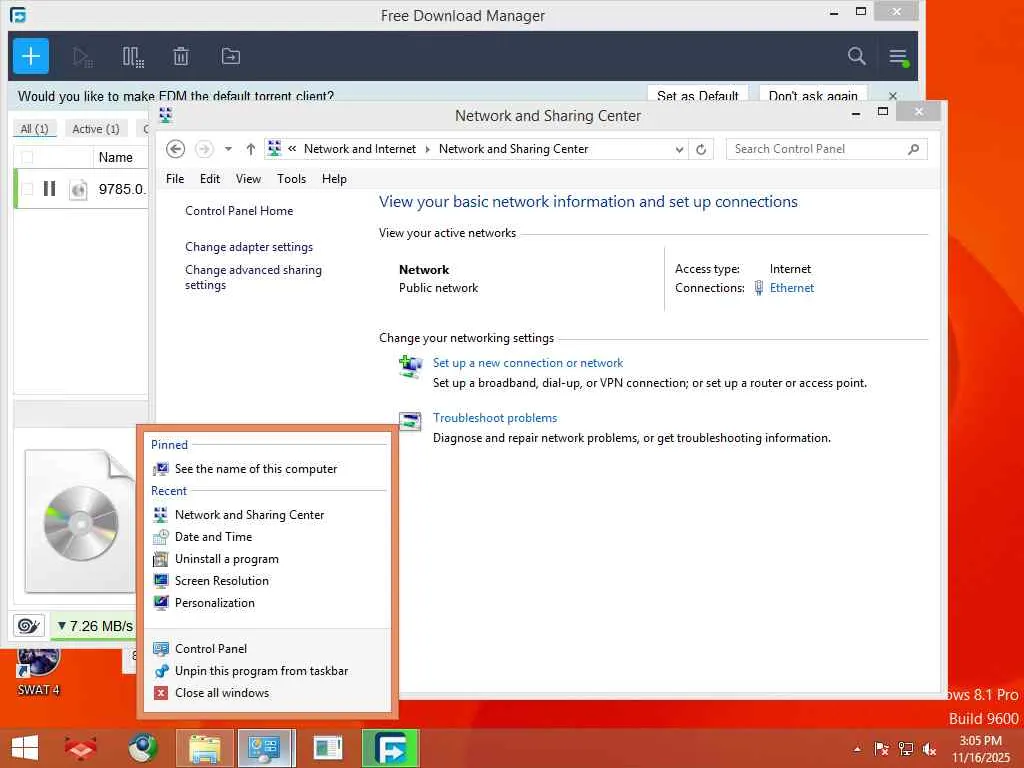
Task: Open Date and Time from jump list
Action: [x=267, y=537]
